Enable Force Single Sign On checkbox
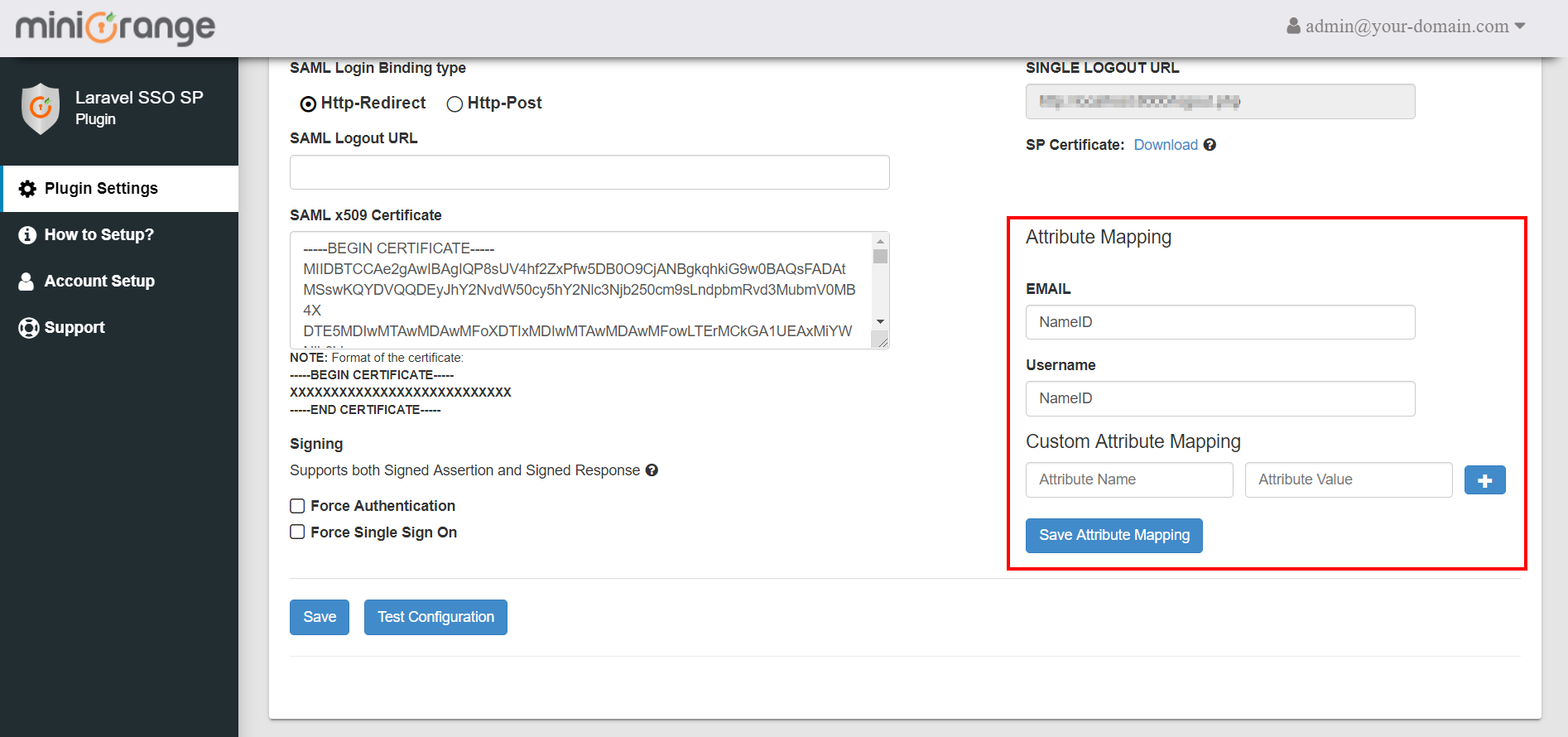The image size is (1568, 737). click(297, 532)
